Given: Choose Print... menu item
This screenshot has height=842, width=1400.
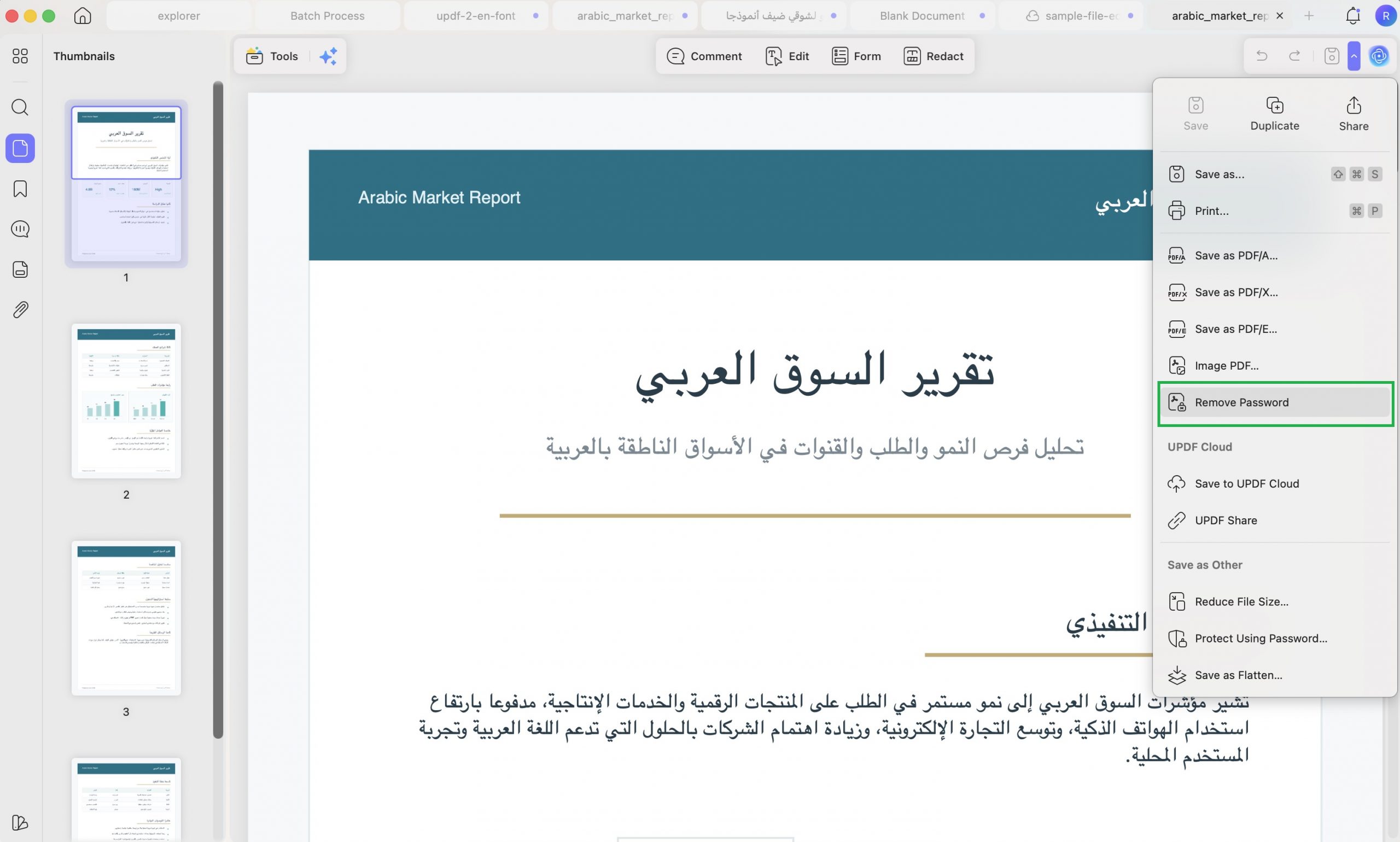Looking at the screenshot, I should point(1275,211).
